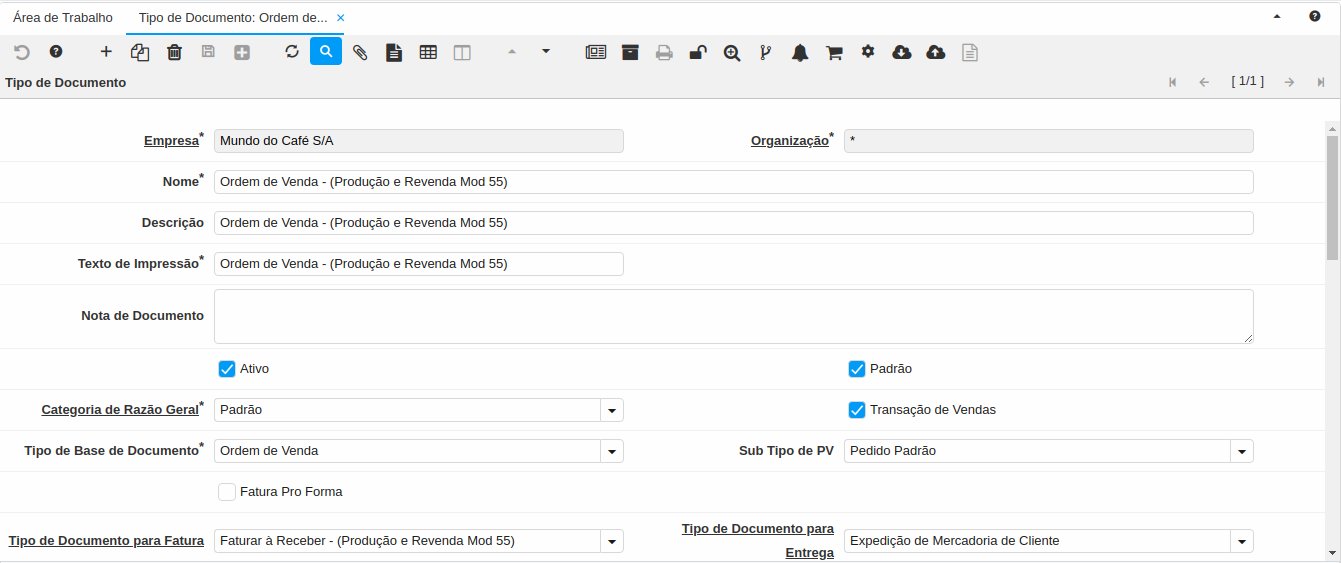
Task: Click the Tipo de Documento para Fatura link
Action: coord(106,541)
